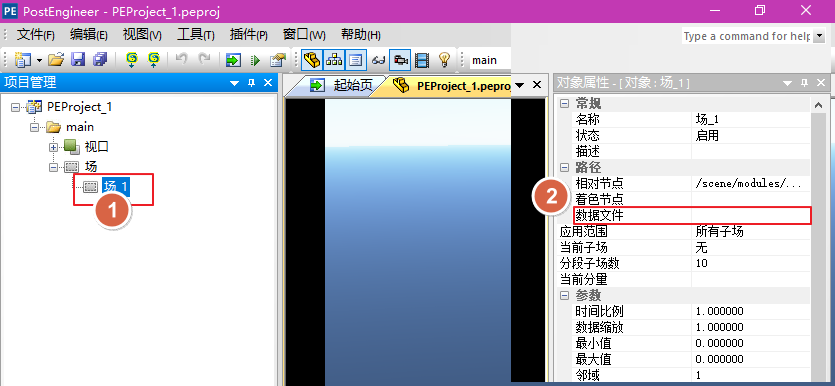
Task: Open the 文件(F) menu
Action: click(36, 35)
